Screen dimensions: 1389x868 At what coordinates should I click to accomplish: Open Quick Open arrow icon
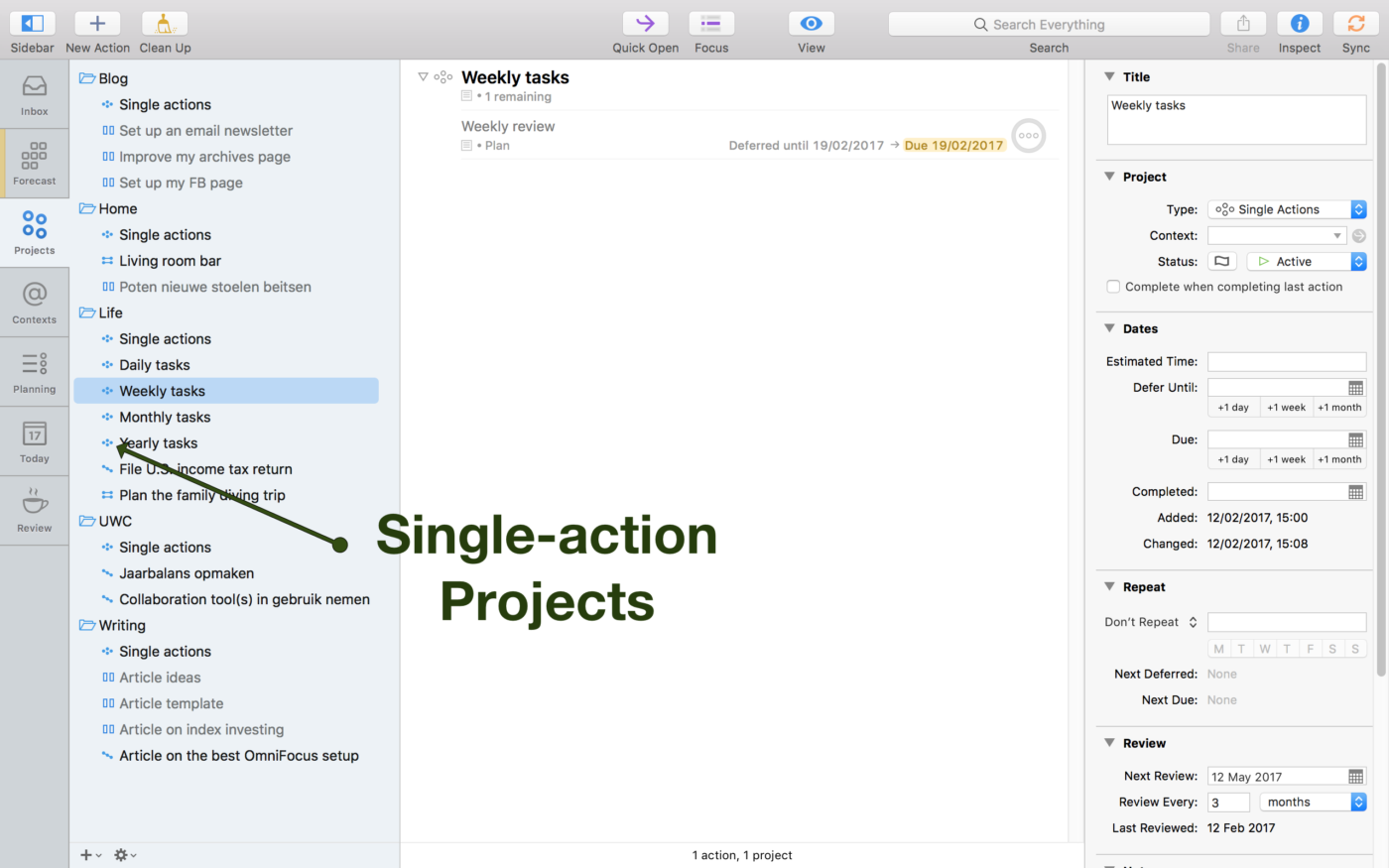point(645,24)
